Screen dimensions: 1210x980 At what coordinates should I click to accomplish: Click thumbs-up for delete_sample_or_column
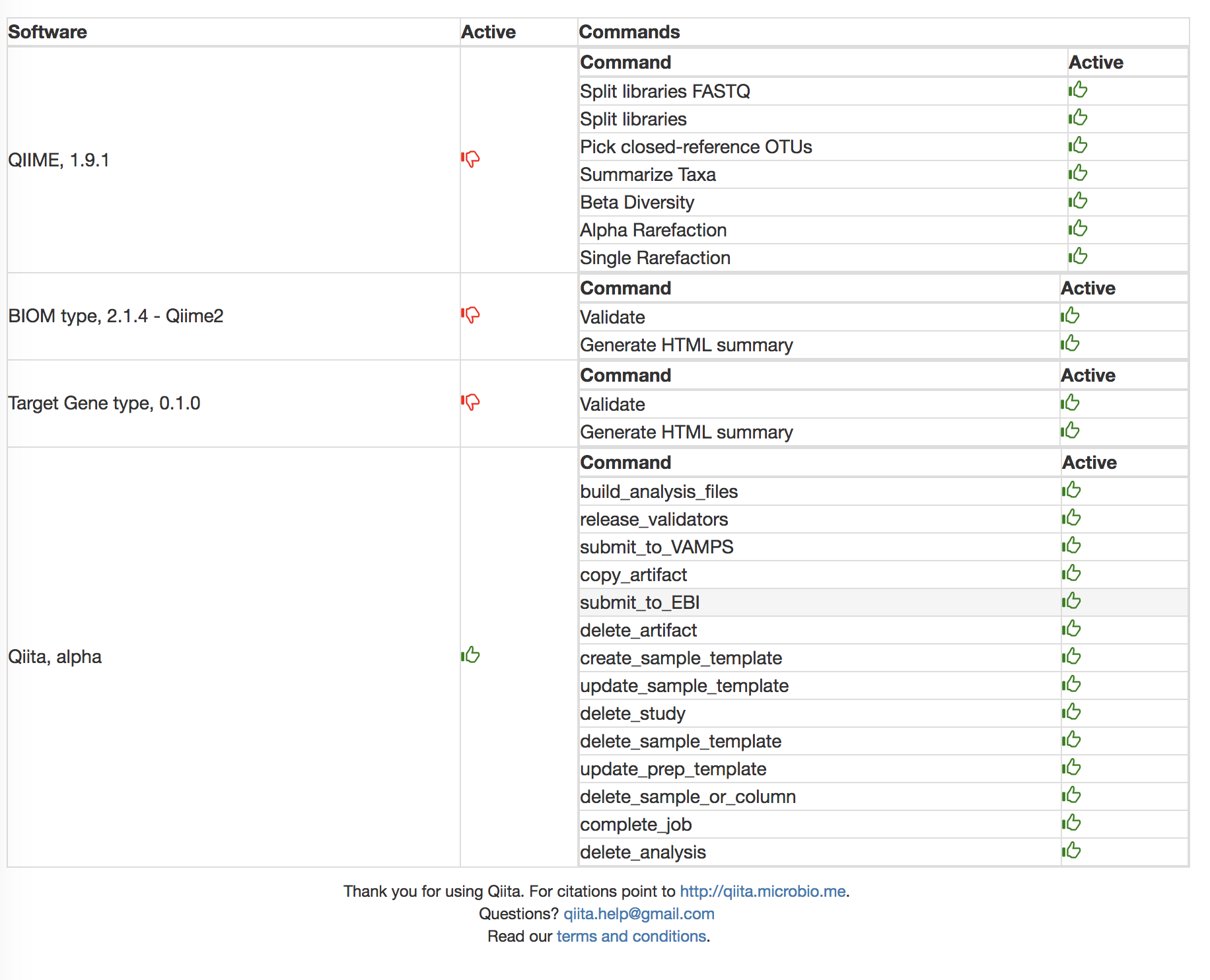[1071, 794]
